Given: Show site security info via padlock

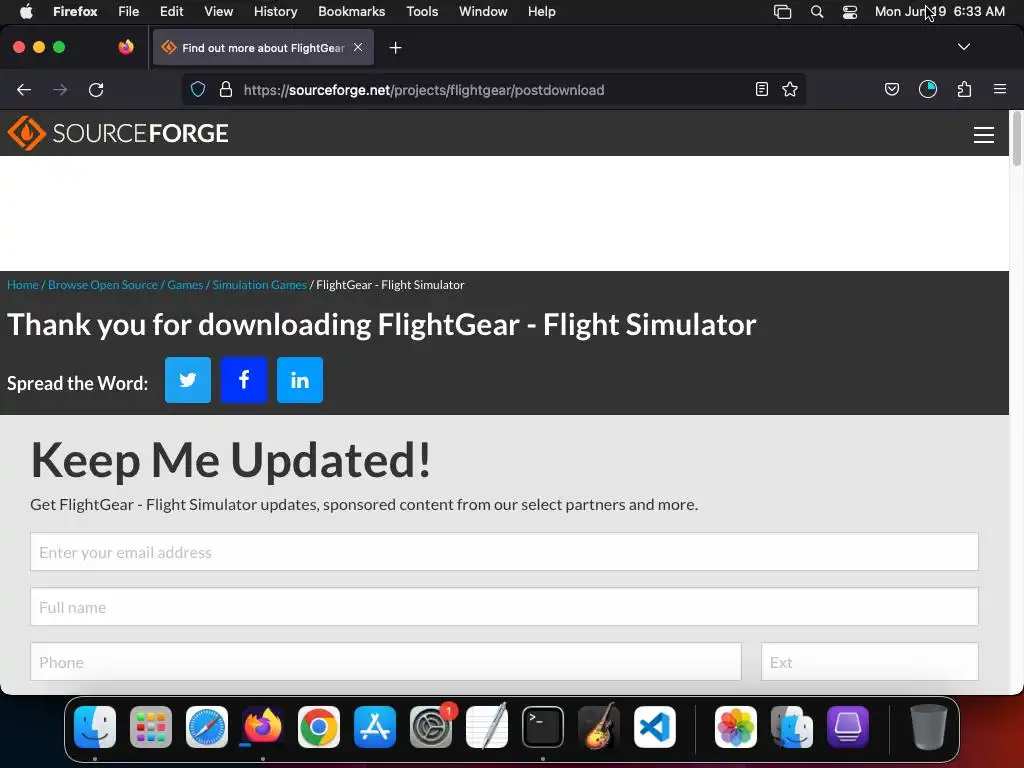Looking at the screenshot, I should pyautogui.click(x=226, y=89).
